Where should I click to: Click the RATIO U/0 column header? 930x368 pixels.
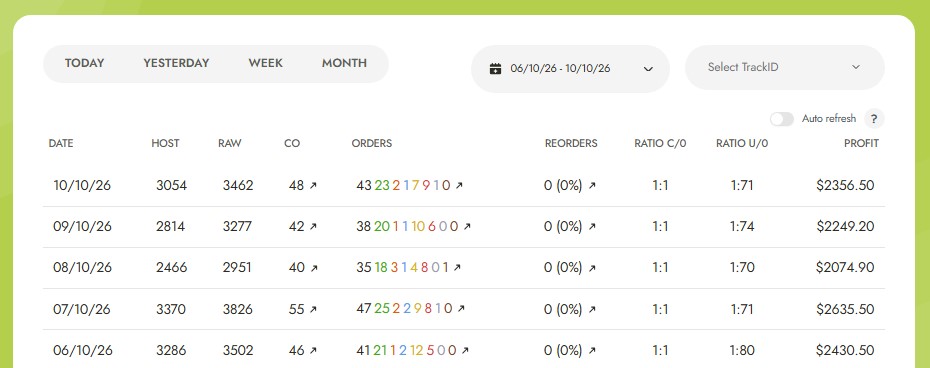point(742,144)
